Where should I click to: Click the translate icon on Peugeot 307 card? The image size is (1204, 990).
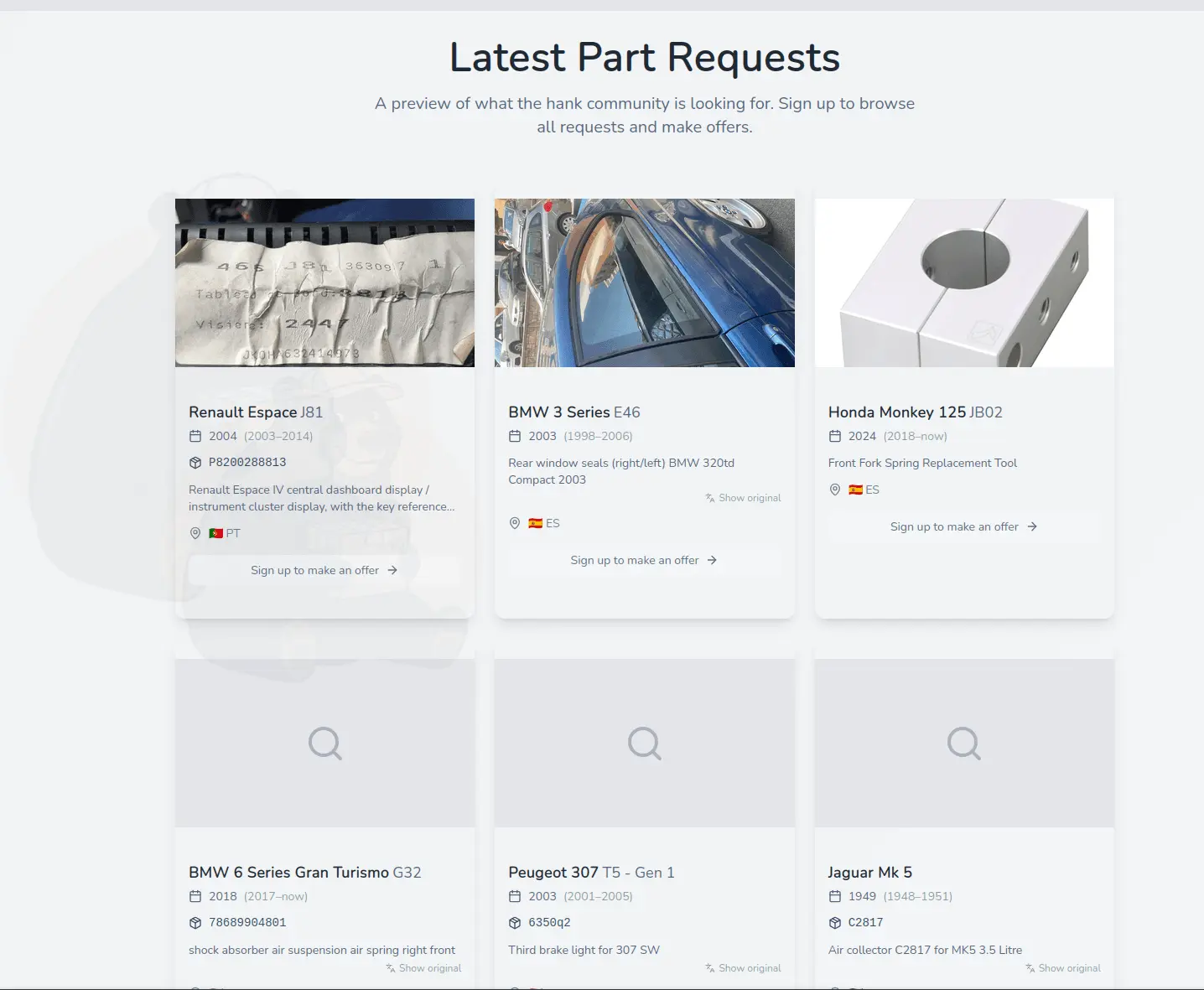[x=710, y=968]
